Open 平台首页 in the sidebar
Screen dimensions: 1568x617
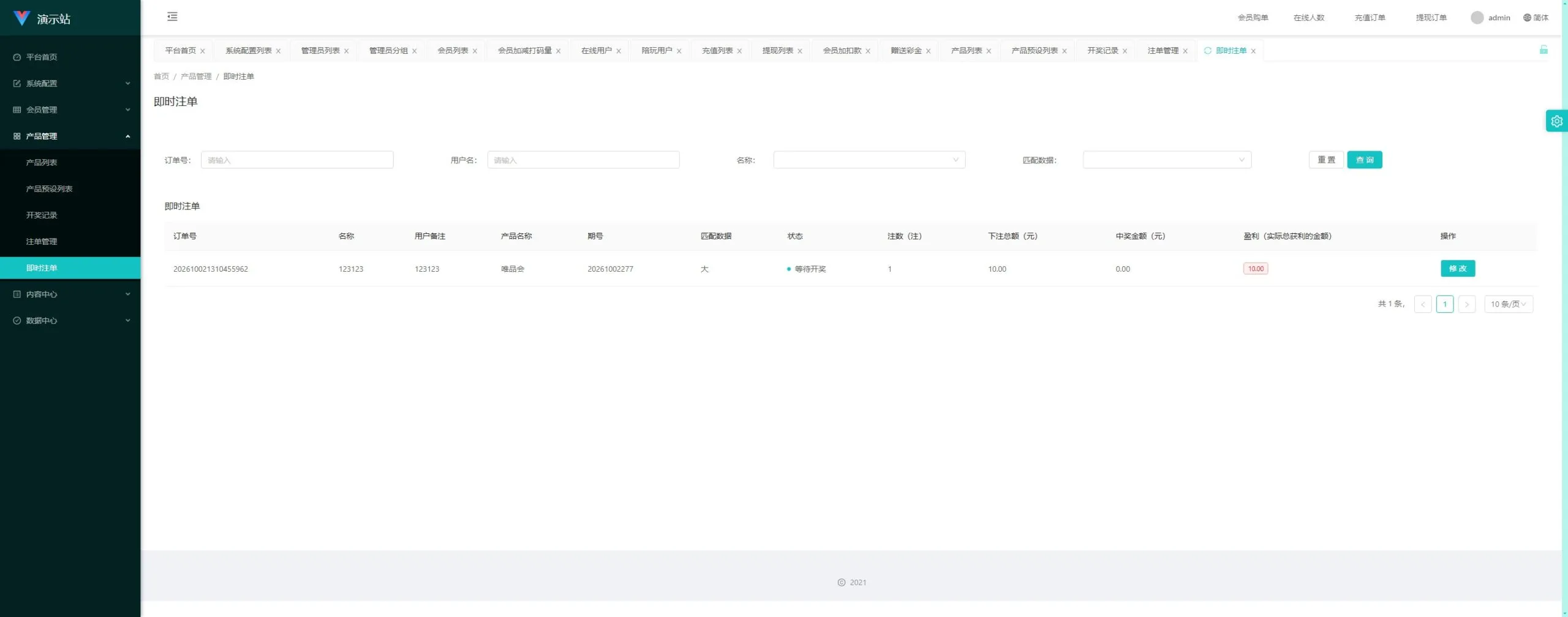tap(70, 57)
